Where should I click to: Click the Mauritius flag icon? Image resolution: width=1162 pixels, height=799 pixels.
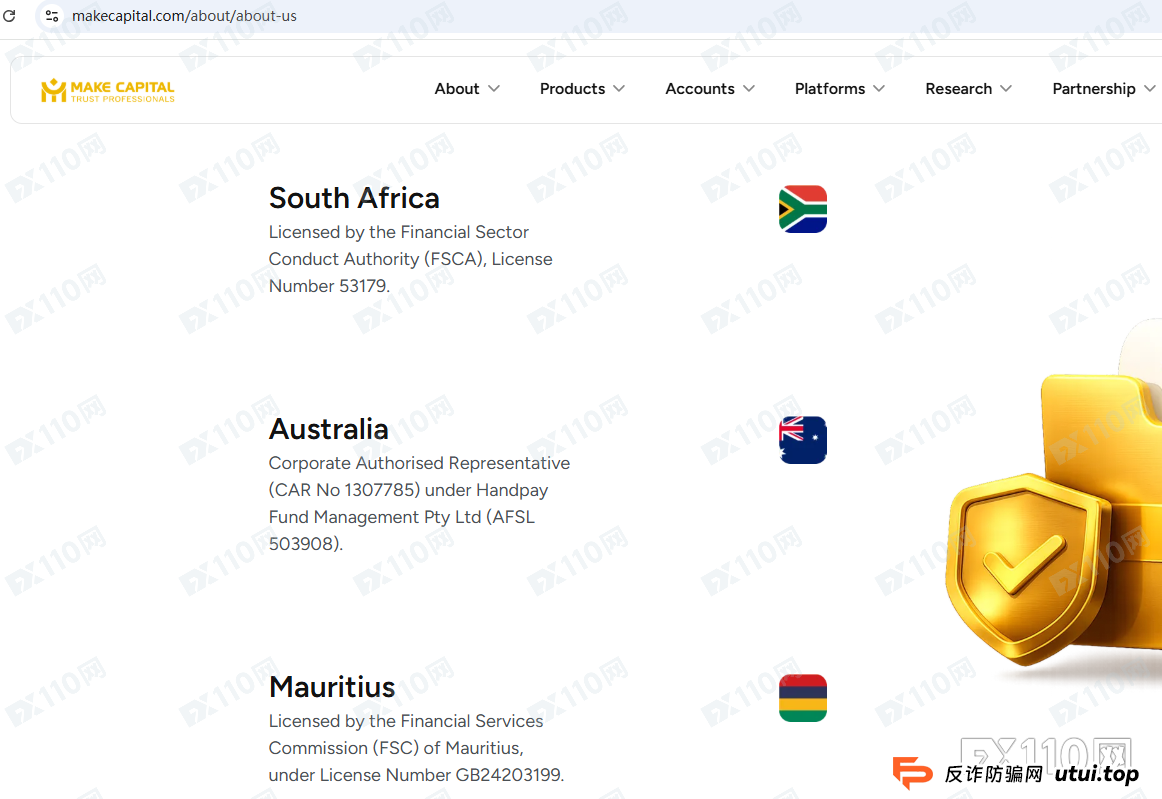click(803, 698)
